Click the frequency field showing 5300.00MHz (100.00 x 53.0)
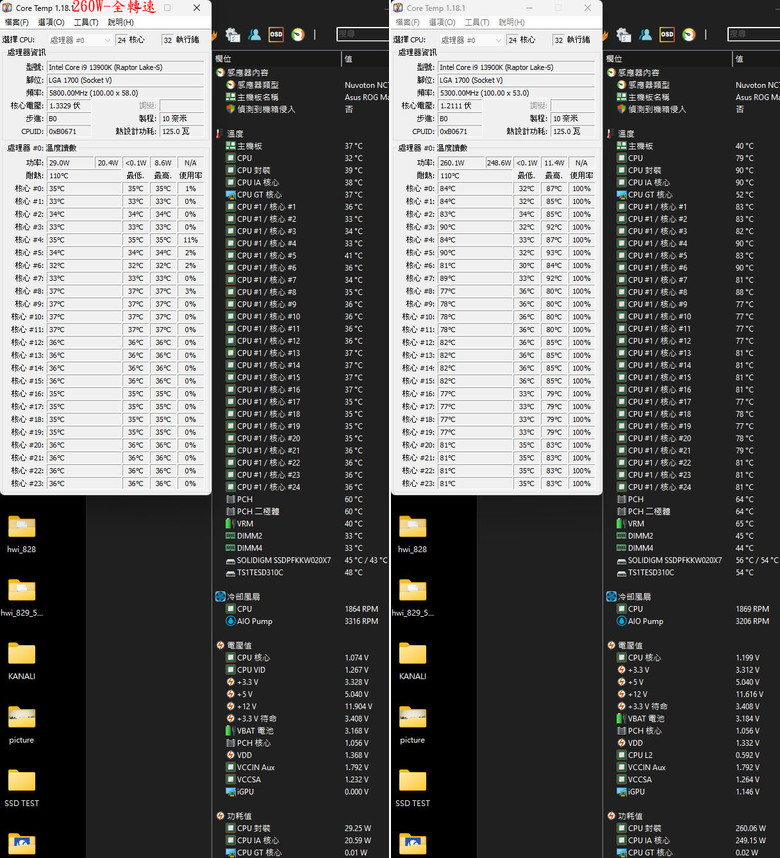This screenshot has height=858, width=780. (516, 93)
